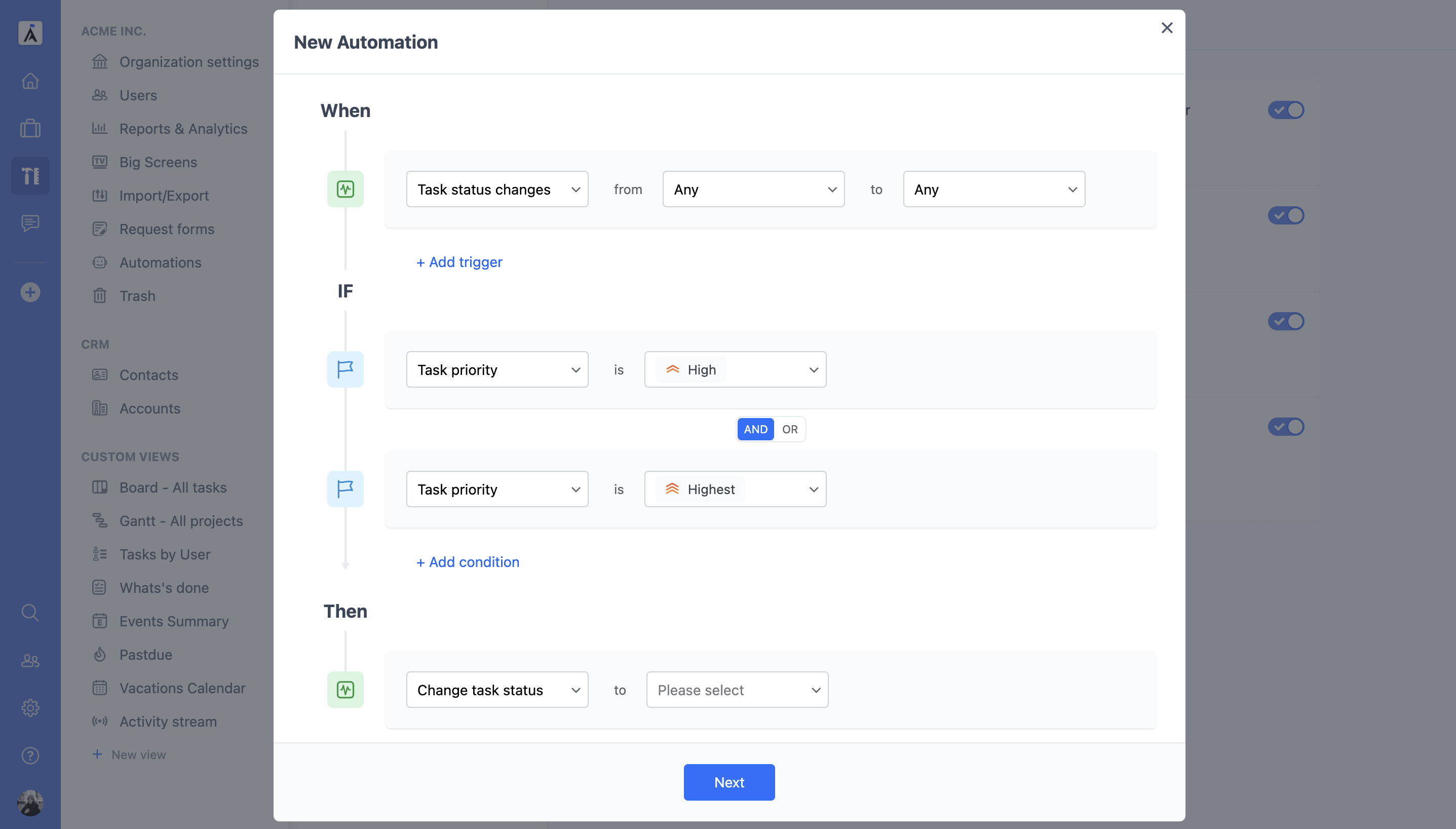Open the search magnifier icon
This screenshot has width=1456, height=829.
pyautogui.click(x=30, y=613)
